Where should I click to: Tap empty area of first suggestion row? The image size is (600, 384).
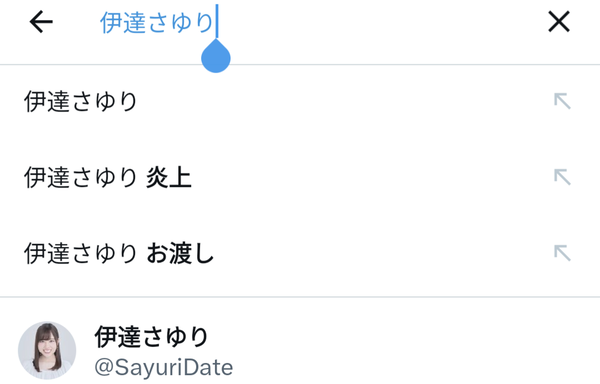click(x=344, y=102)
